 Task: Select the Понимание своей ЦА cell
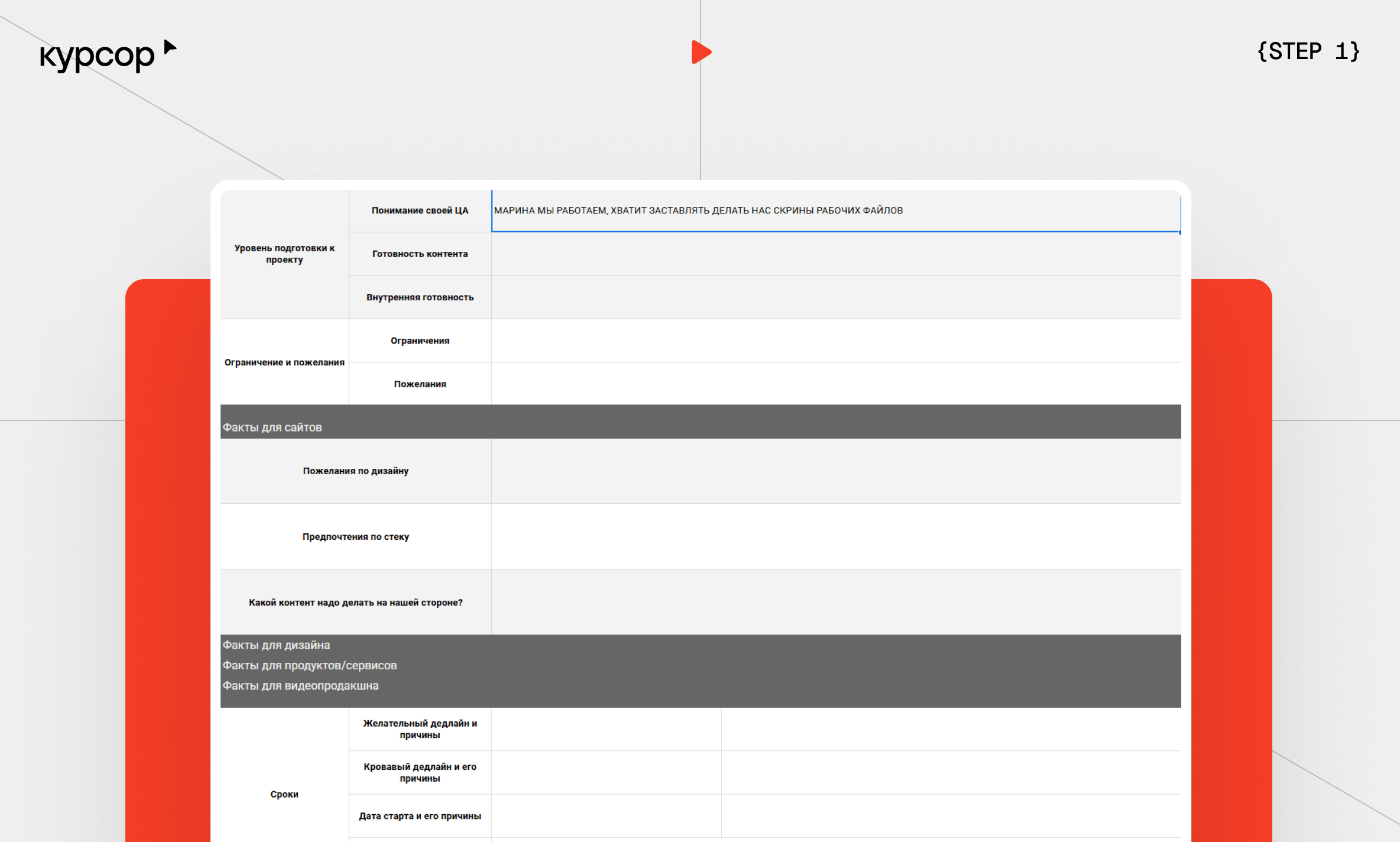(420, 210)
